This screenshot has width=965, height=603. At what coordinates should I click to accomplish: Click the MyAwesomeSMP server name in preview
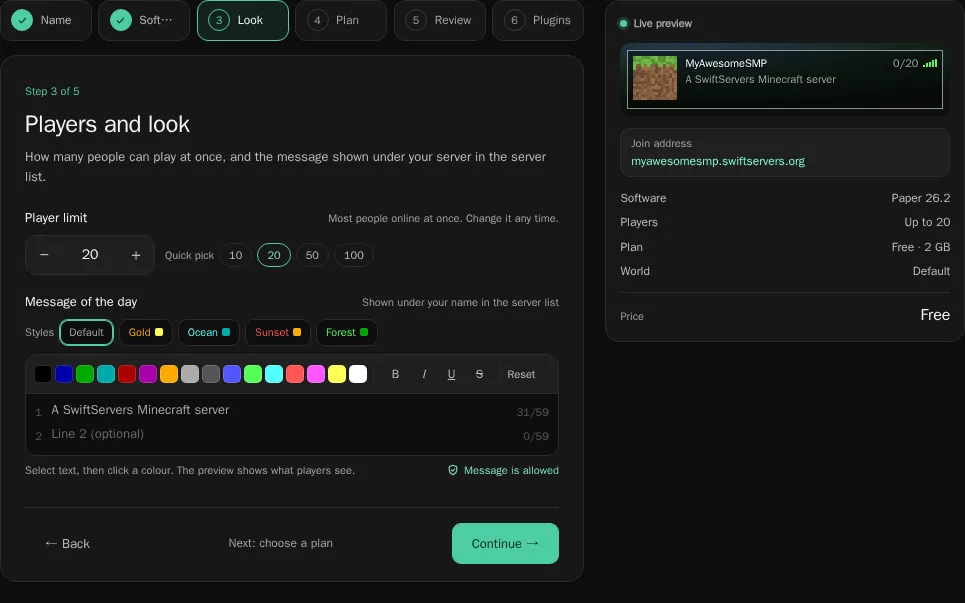tap(726, 63)
